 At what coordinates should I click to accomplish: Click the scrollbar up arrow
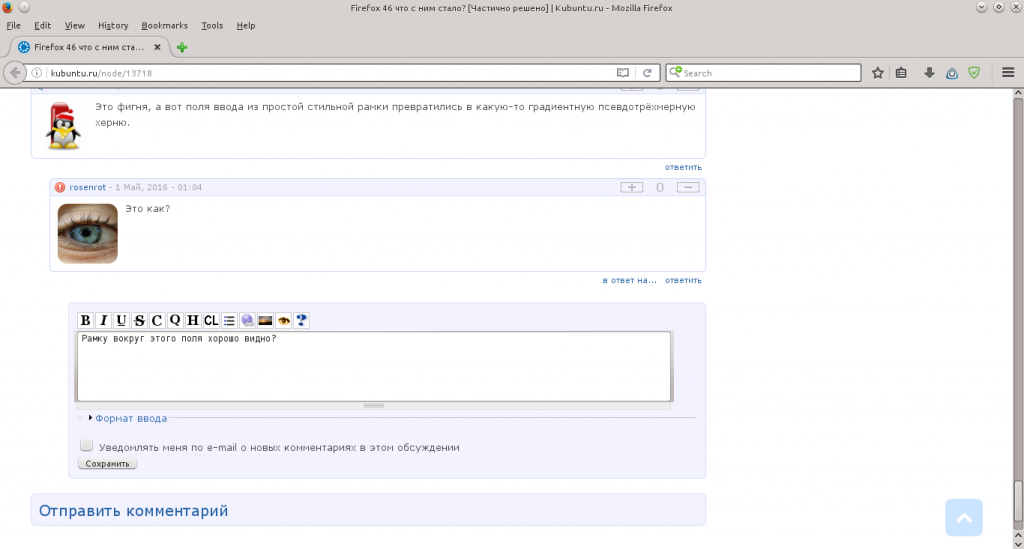(x=1017, y=93)
